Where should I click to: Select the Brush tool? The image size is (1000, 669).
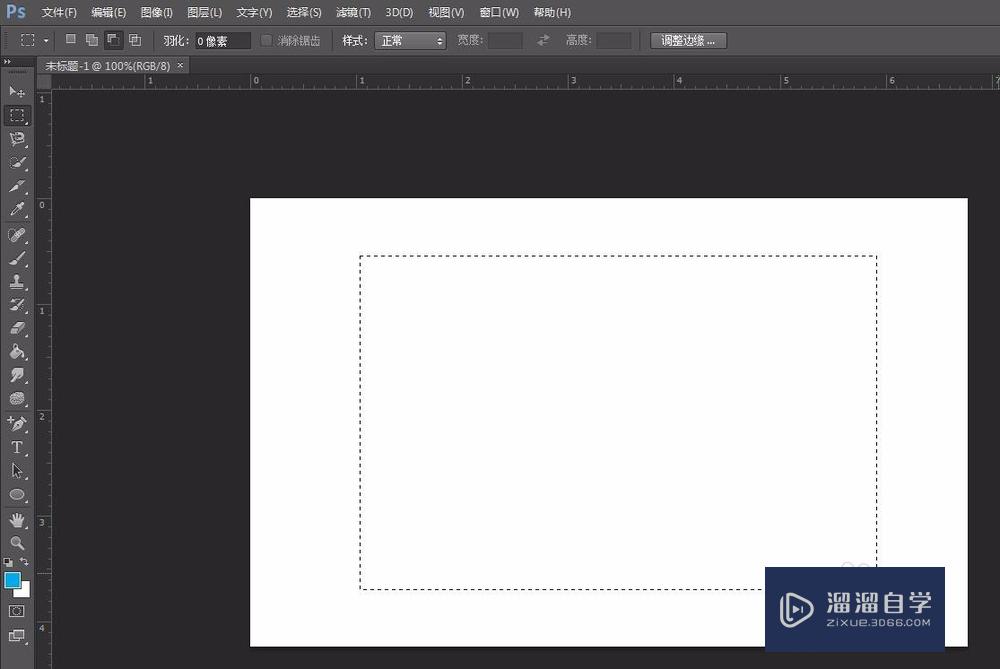tap(17, 258)
